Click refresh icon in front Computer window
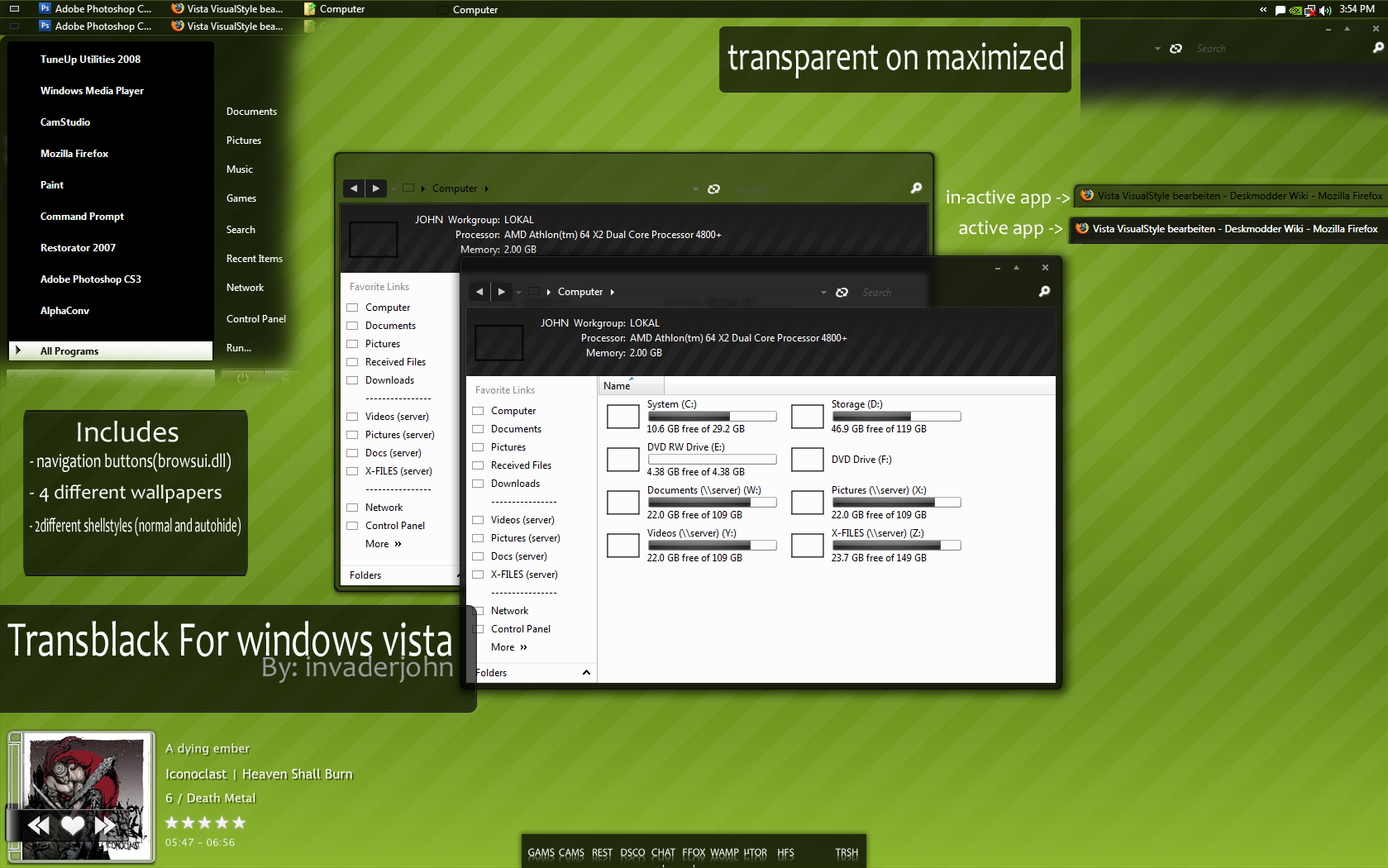 pos(842,293)
